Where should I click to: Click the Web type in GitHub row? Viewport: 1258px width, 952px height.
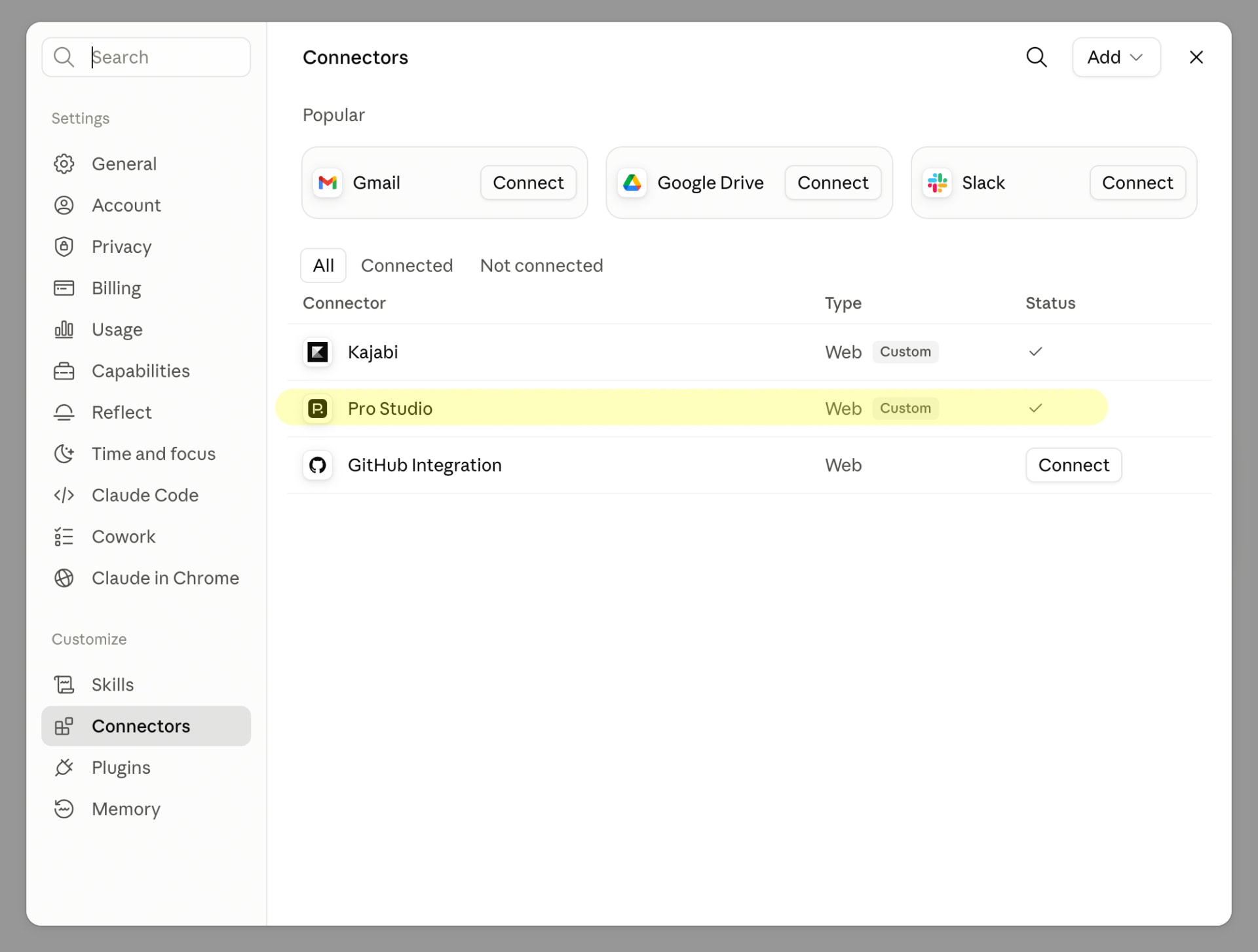(843, 465)
